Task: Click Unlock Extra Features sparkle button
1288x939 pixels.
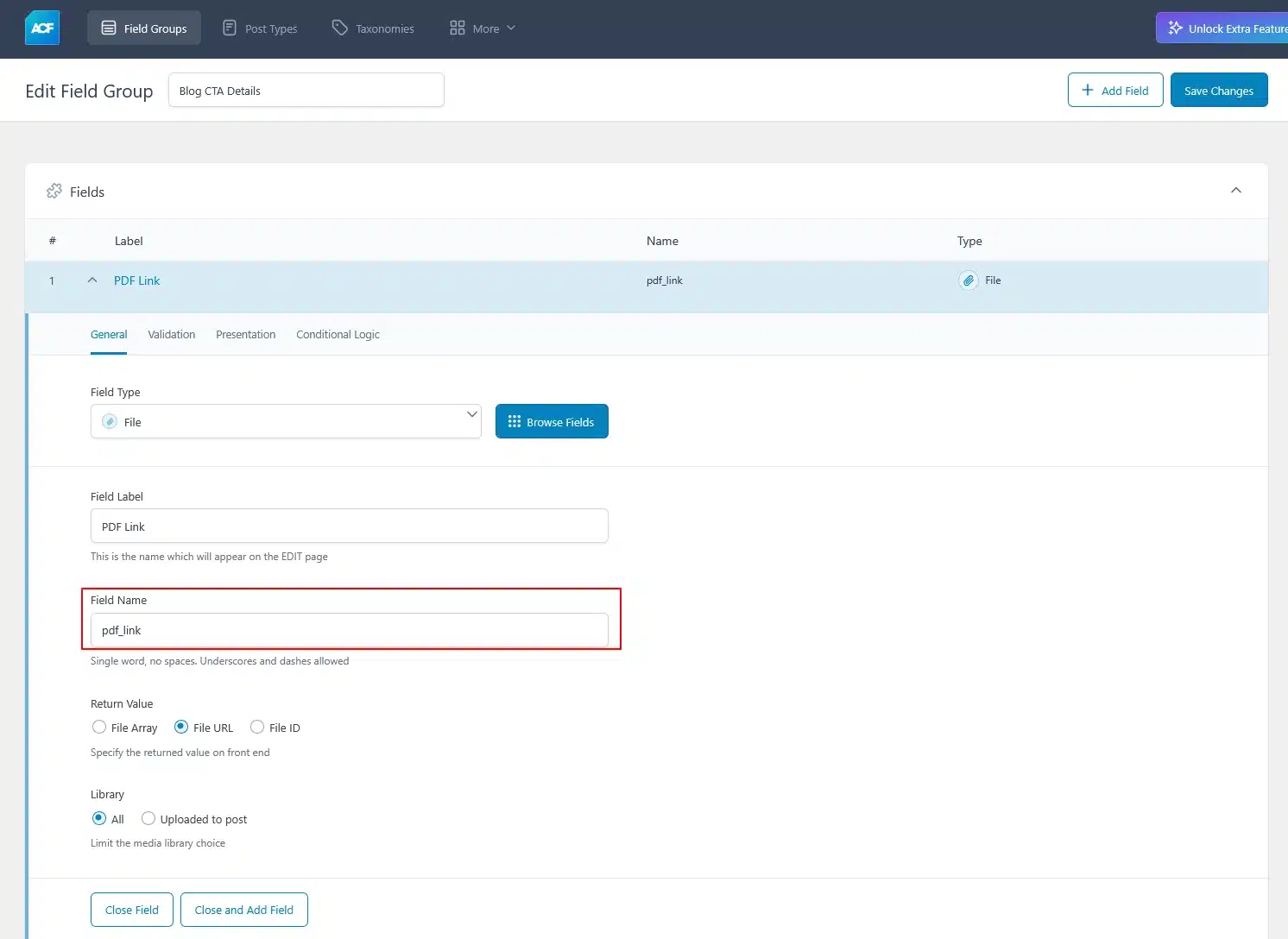Action: point(1222,28)
